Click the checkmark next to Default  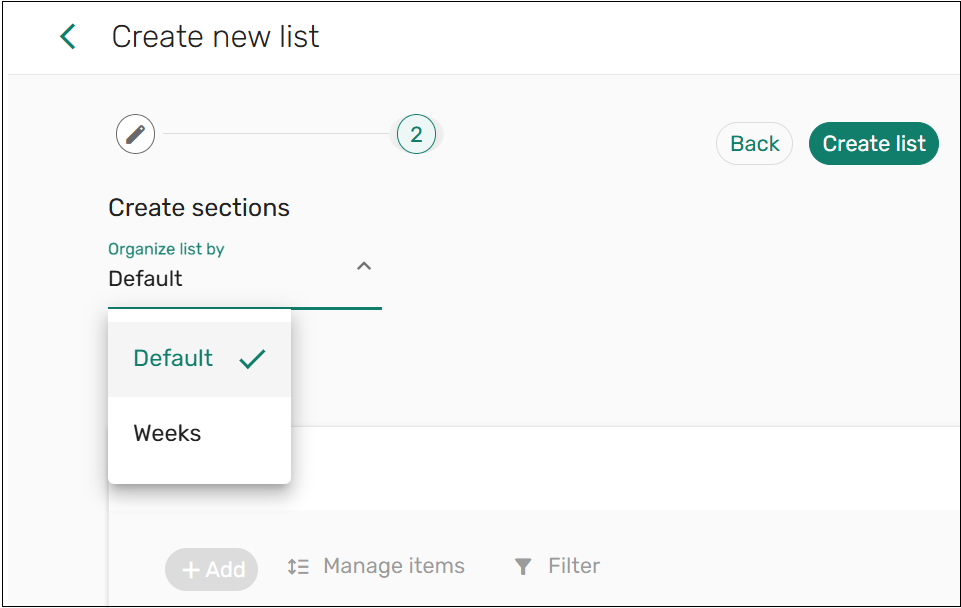(253, 358)
